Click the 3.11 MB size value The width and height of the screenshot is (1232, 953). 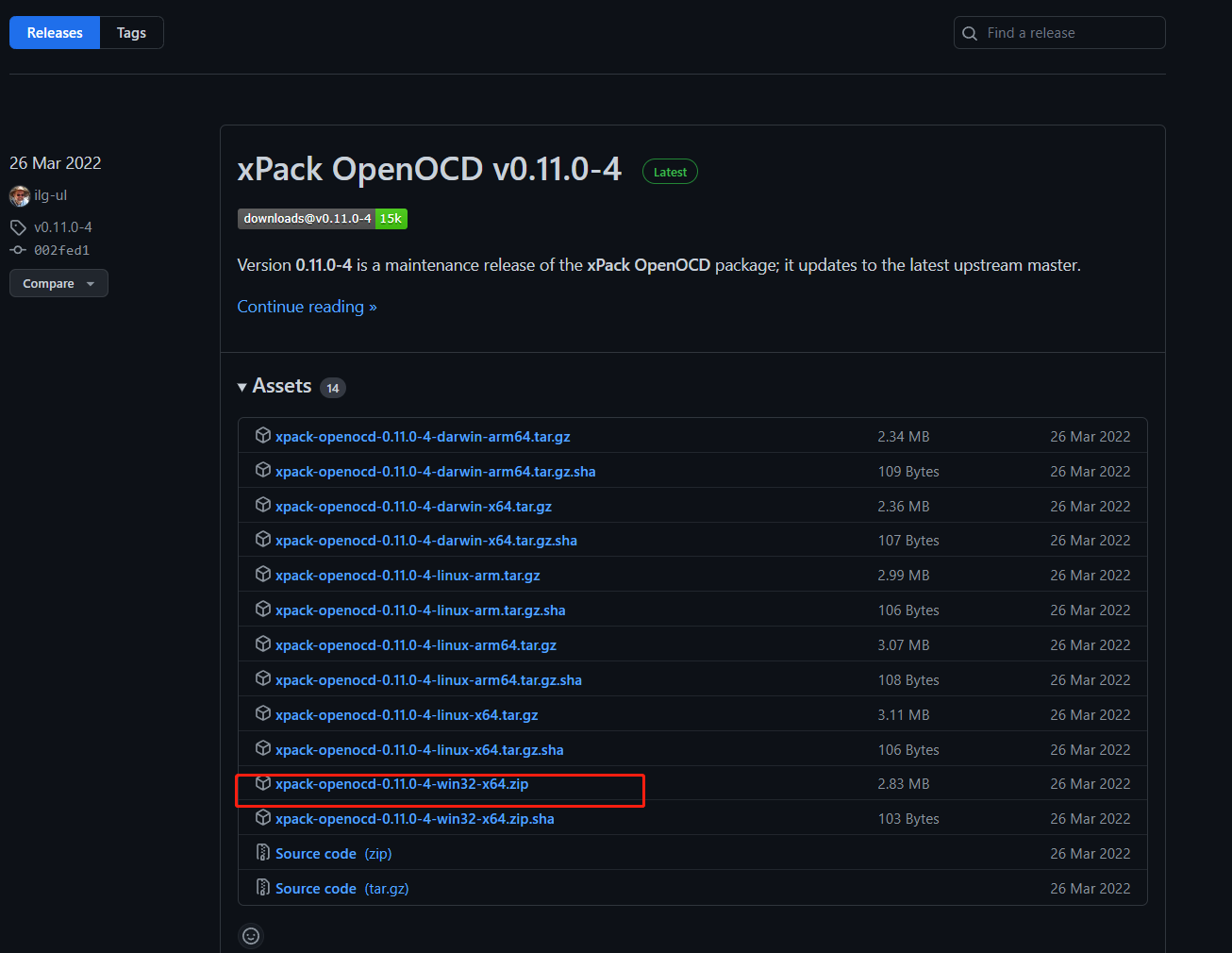pos(904,715)
